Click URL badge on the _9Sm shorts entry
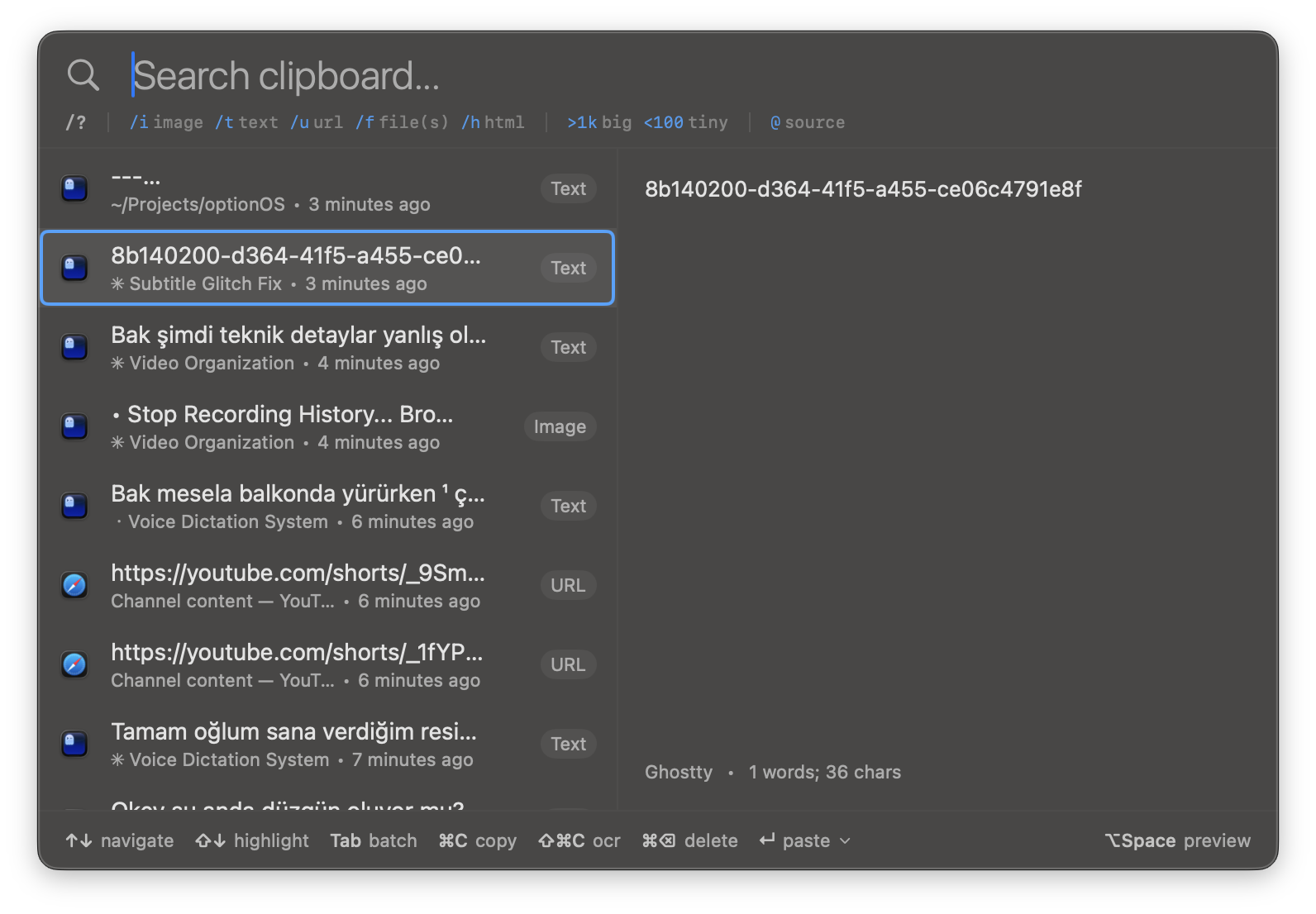Viewport: 1316px width, 914px height. click(568, 585)
